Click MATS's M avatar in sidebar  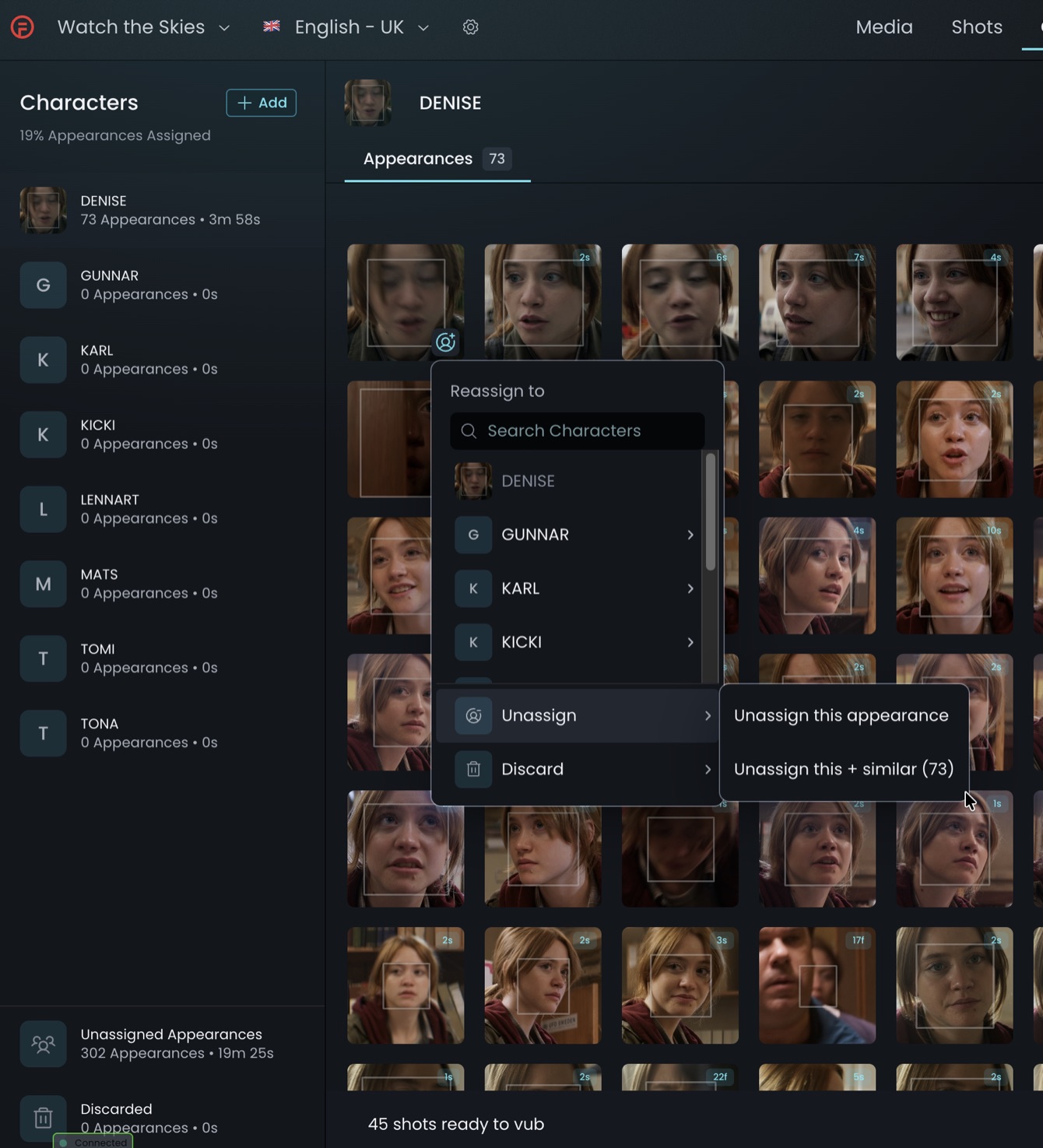(x=43, y=584)
